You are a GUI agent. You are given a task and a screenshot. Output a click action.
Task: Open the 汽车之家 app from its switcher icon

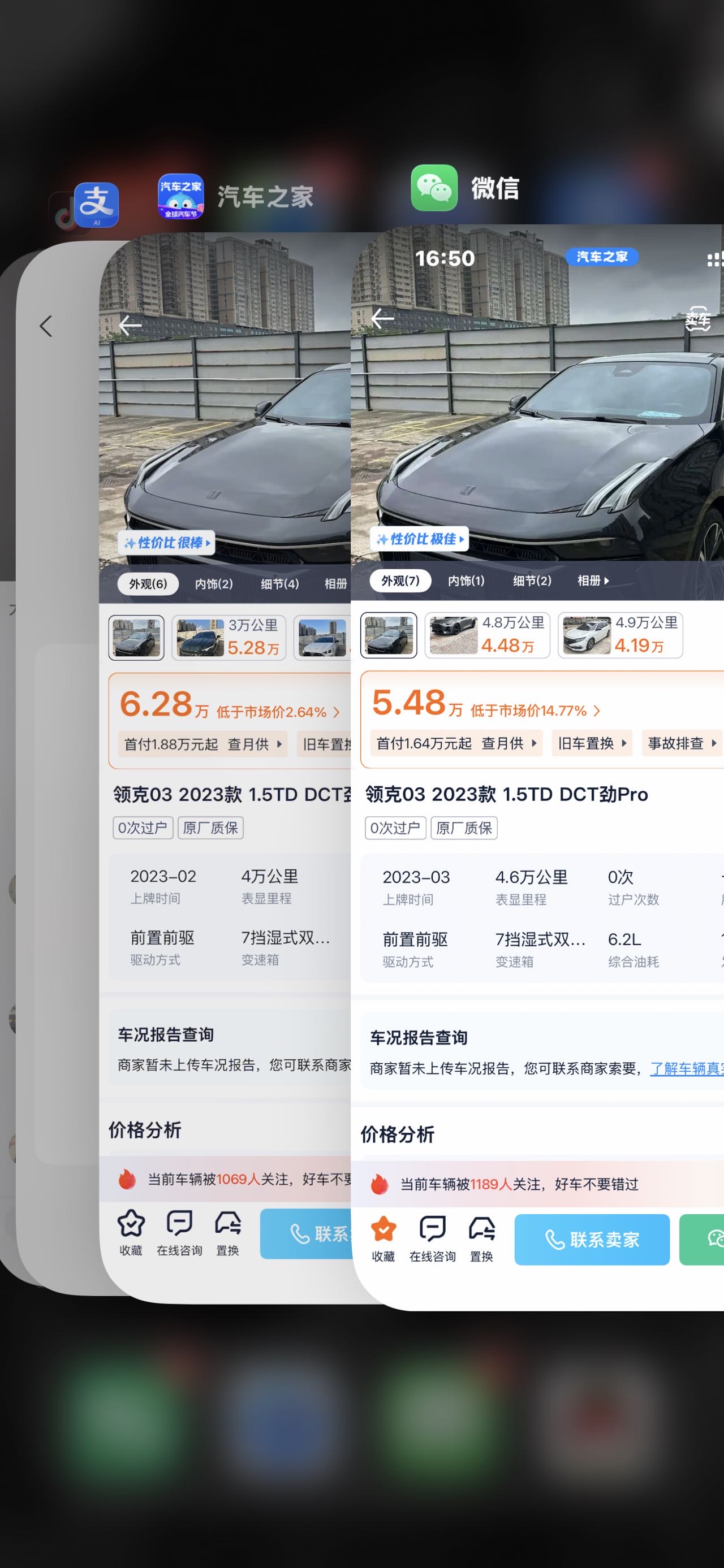point(181,197)
